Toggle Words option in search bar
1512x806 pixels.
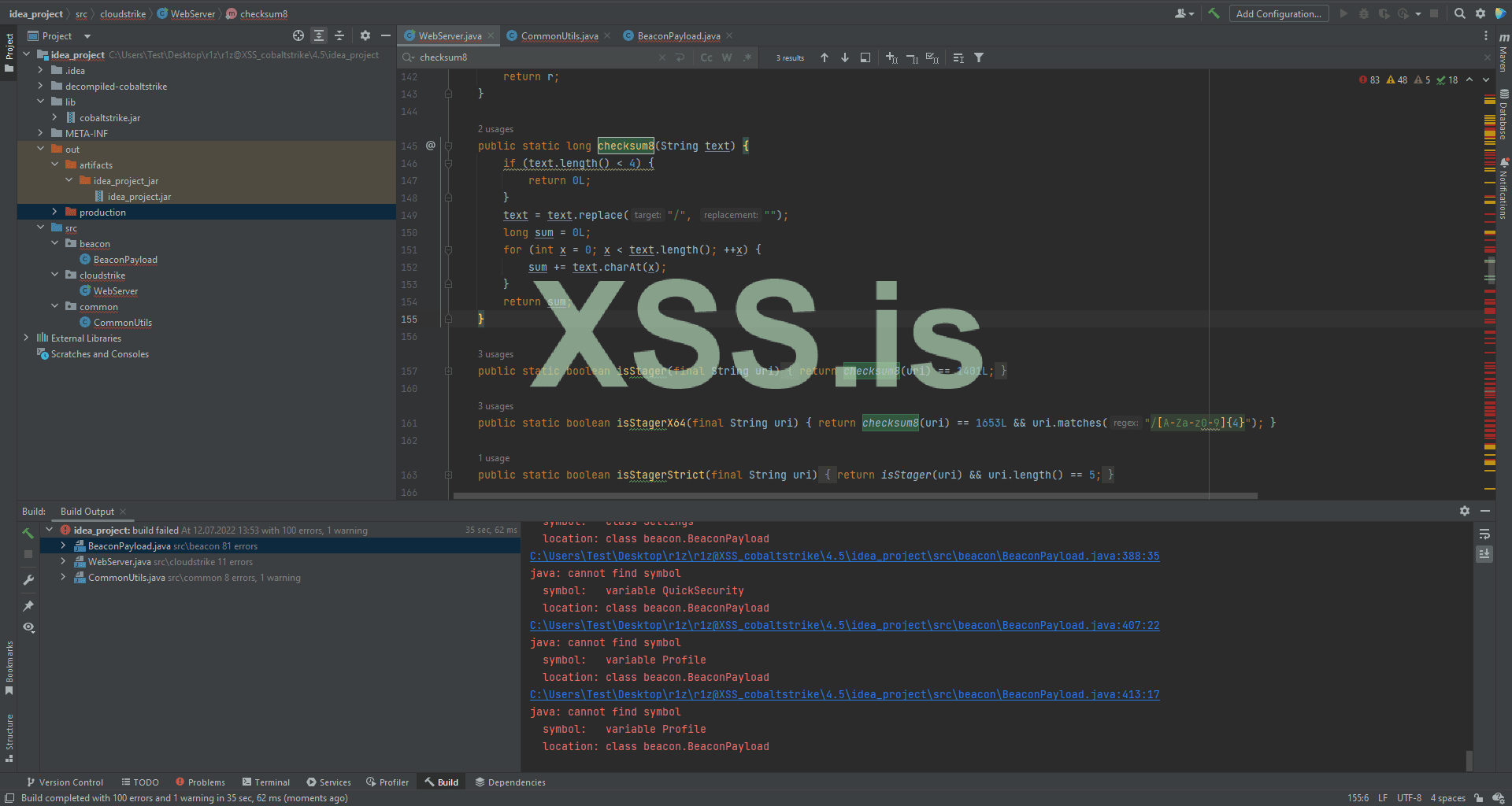coord(726,57)
